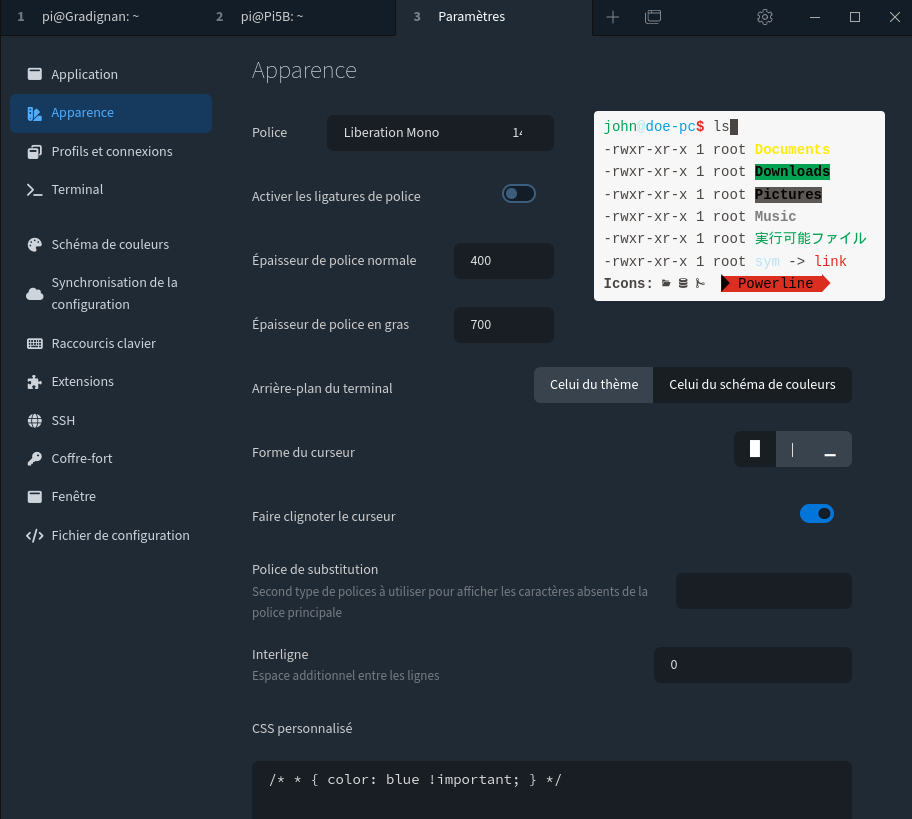Screen dimensions: 912x819
Task: Click the settings gear icon in the title bar
Action: pyautogui.click(x=765, y=17)
